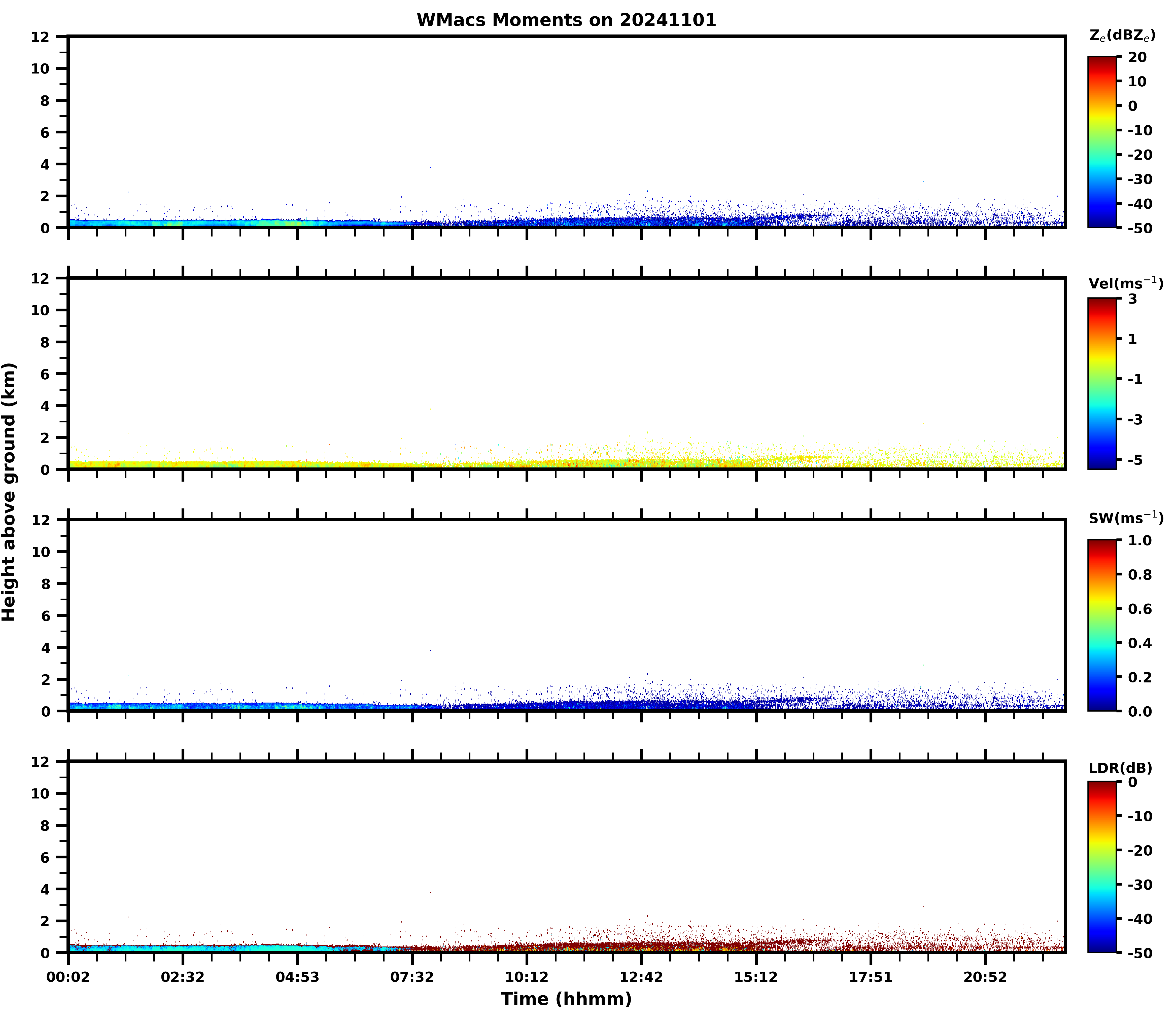The width and height of the screenshot is (1176, 1021).
Task: Click the 00:02 time tick label
Action: point(68,978)
